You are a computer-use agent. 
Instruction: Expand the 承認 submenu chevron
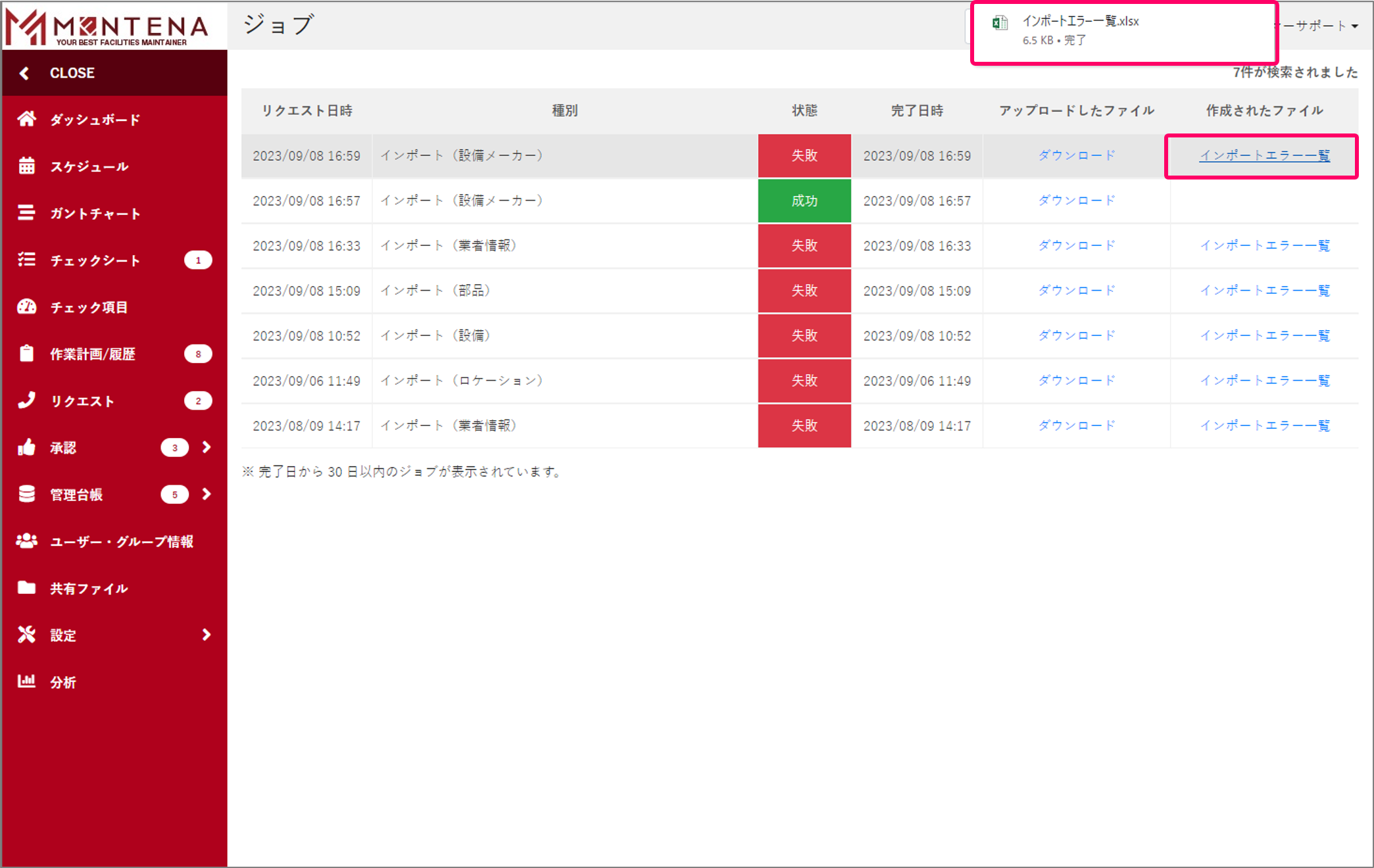tap(207, 447)
